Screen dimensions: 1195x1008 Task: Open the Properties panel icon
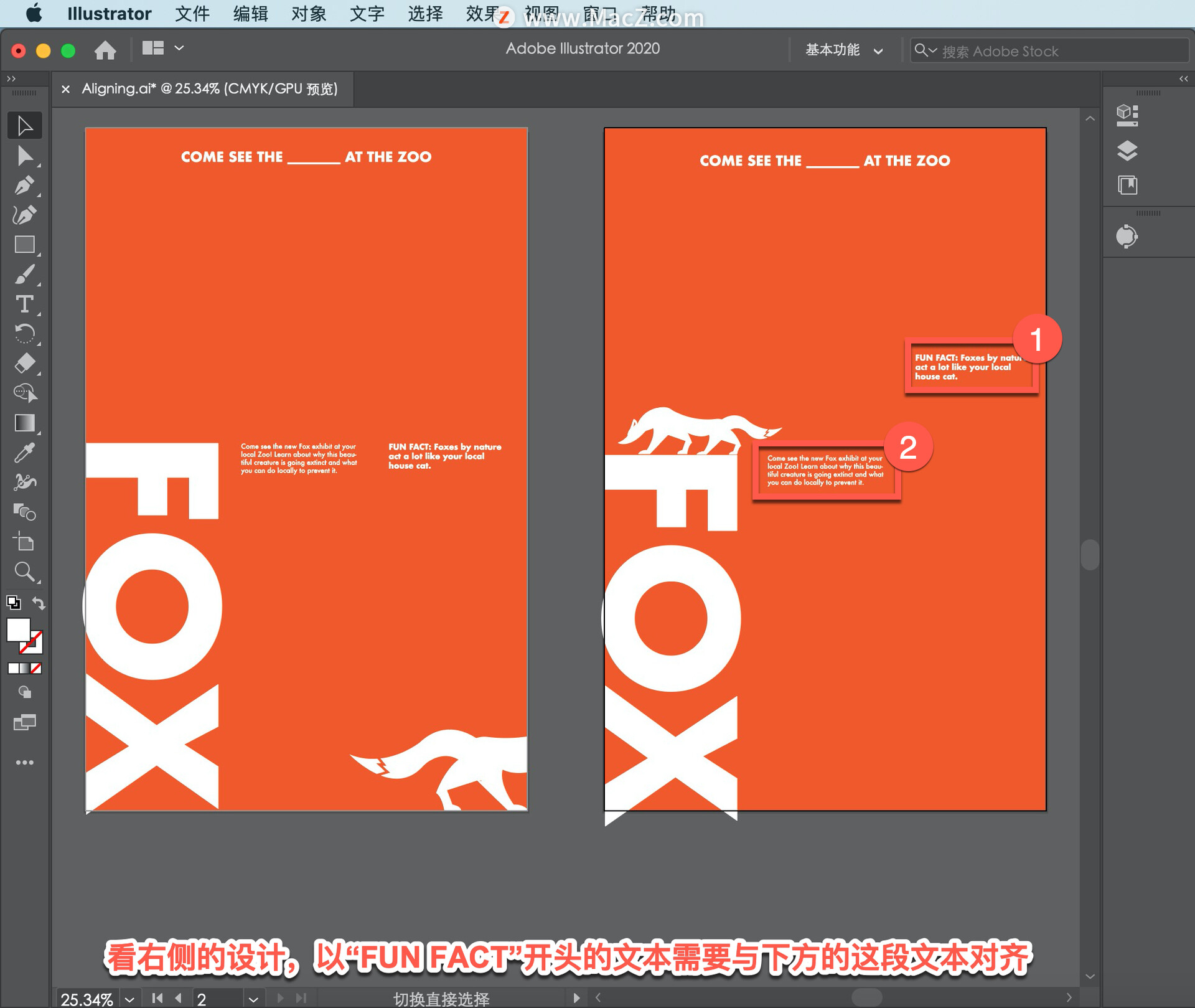[x=1127, y=115]
